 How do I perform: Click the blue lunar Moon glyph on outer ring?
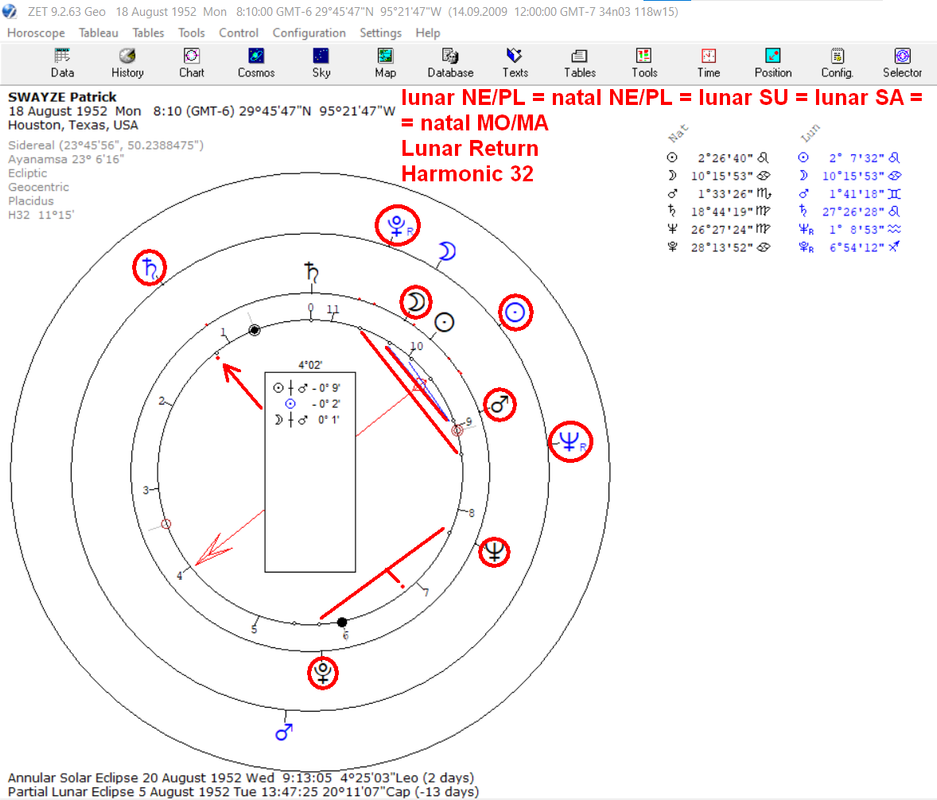pos(446,251)
